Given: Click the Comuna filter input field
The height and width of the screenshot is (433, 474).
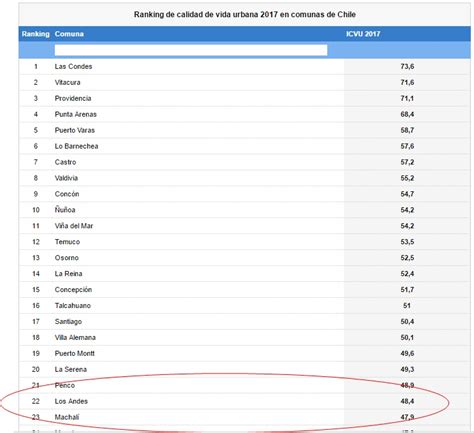Looking at the screenshot, I should tap(191, 50).
